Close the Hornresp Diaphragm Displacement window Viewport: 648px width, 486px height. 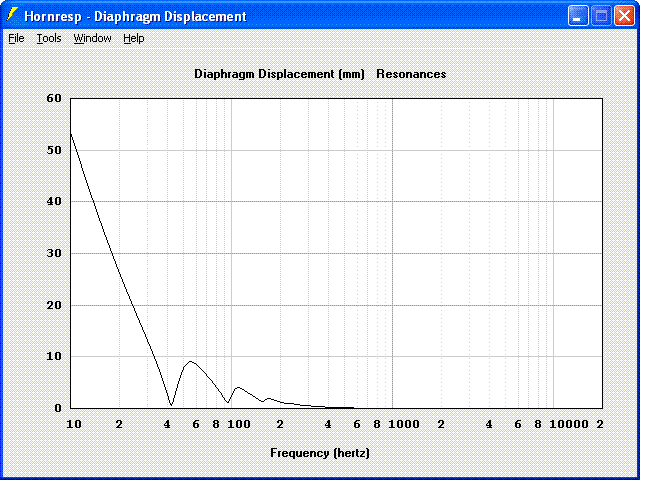click(x=624, y=16)
